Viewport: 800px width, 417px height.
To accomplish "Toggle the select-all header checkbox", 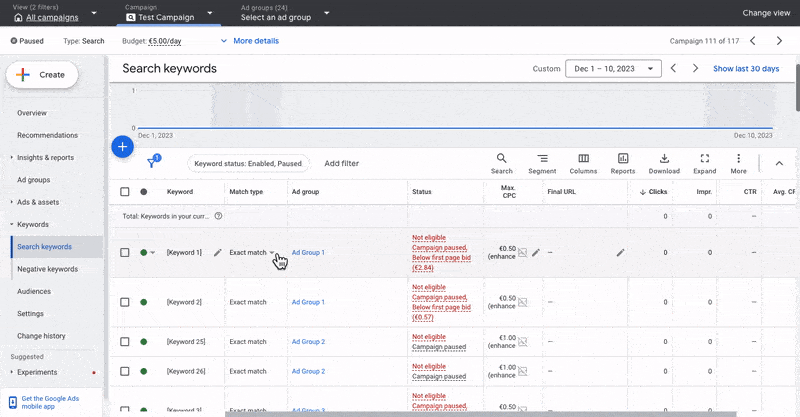I will click(x=125, y=191).
